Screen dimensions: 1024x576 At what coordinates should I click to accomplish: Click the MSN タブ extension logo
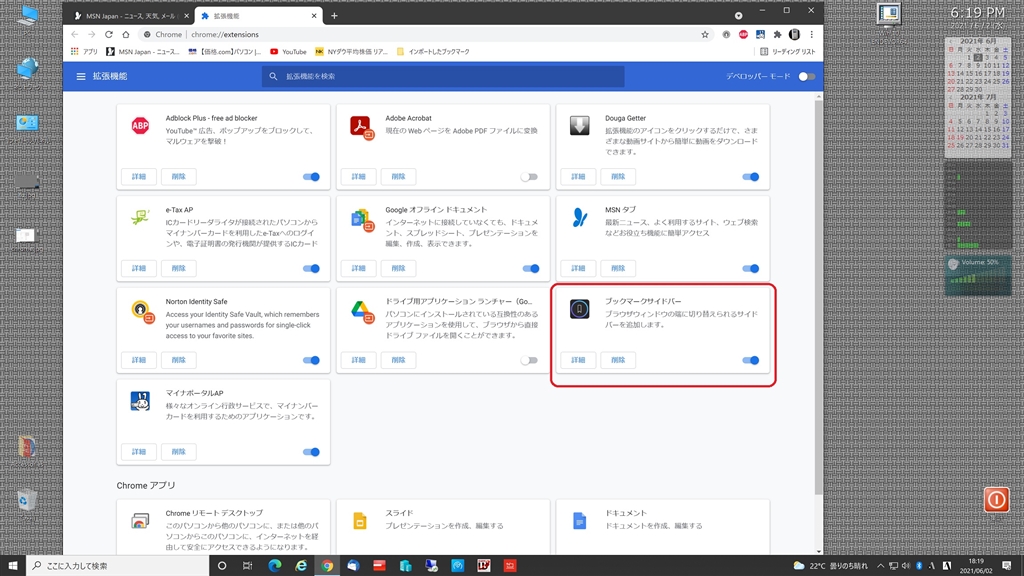click(x=579, y=217)
